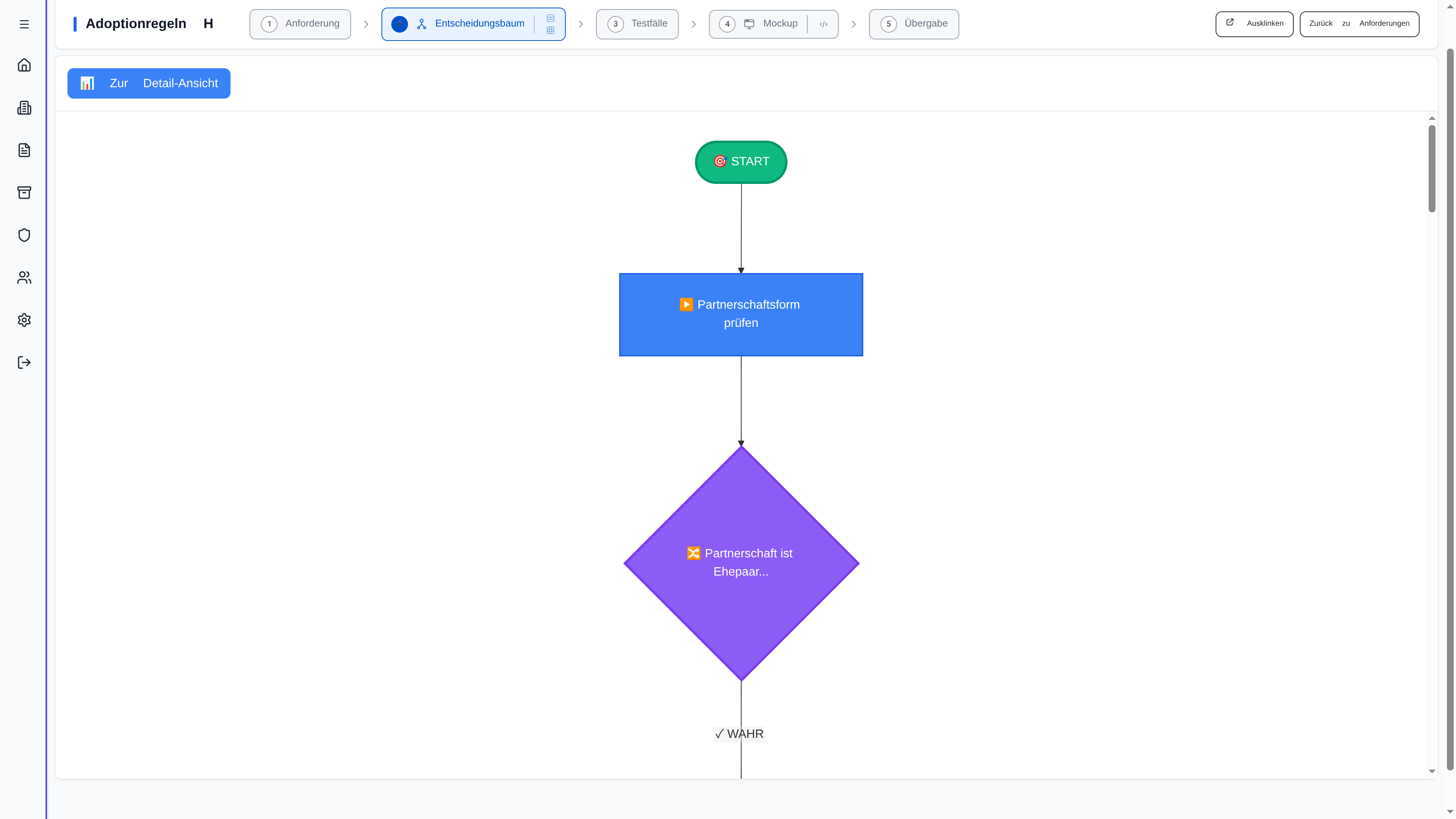Open the document icon in the sidebar
The width and height of the screenshot is (1456, 819).
point(24,150)
